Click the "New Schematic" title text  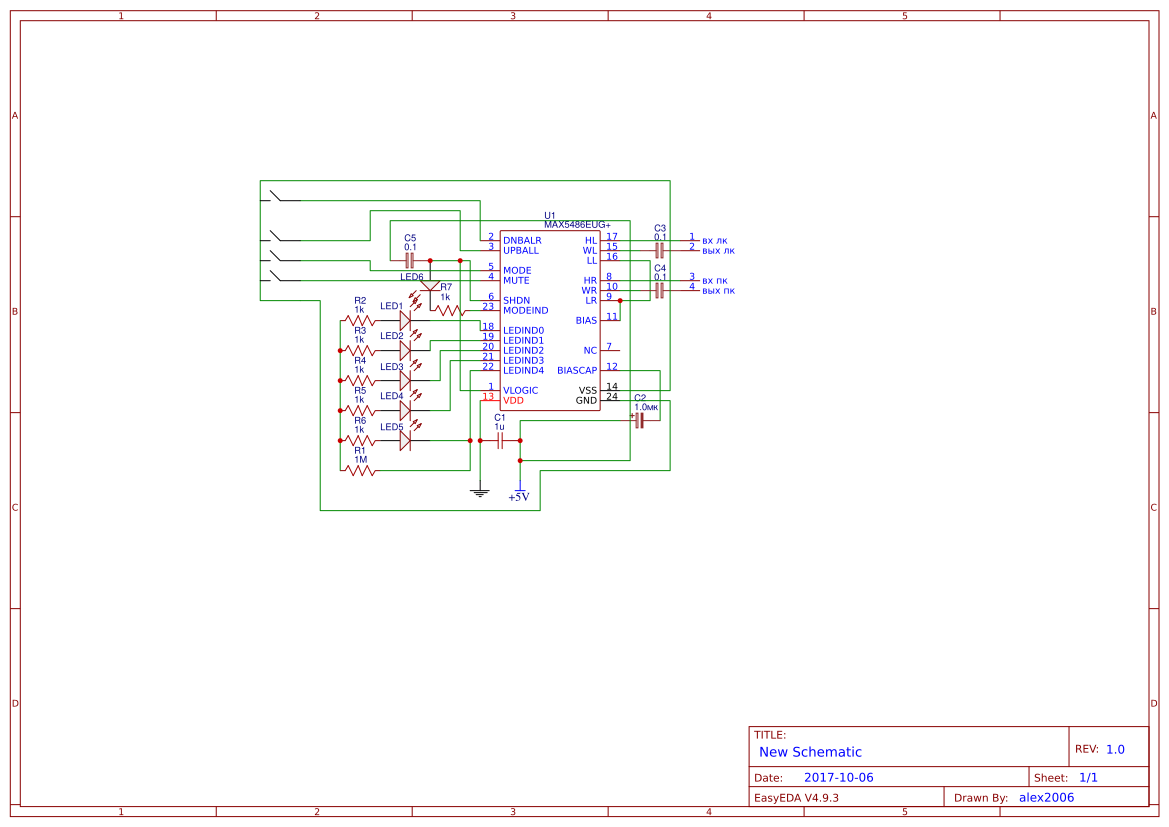(810, 752)
